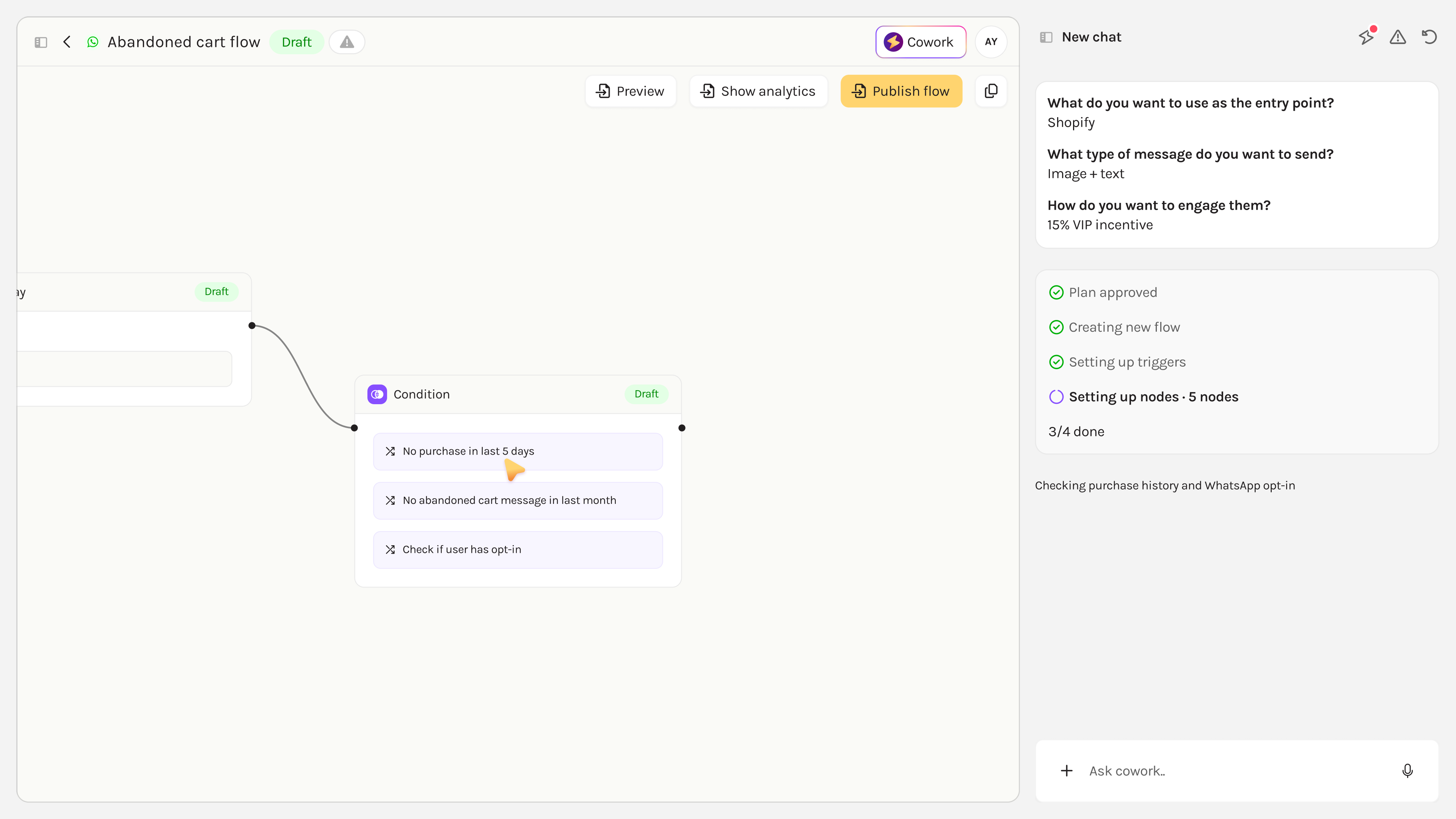Click the '15% VIP incentive' answer
The height and width of the screenshot is (819, 1456).
tap(1100, 225)
